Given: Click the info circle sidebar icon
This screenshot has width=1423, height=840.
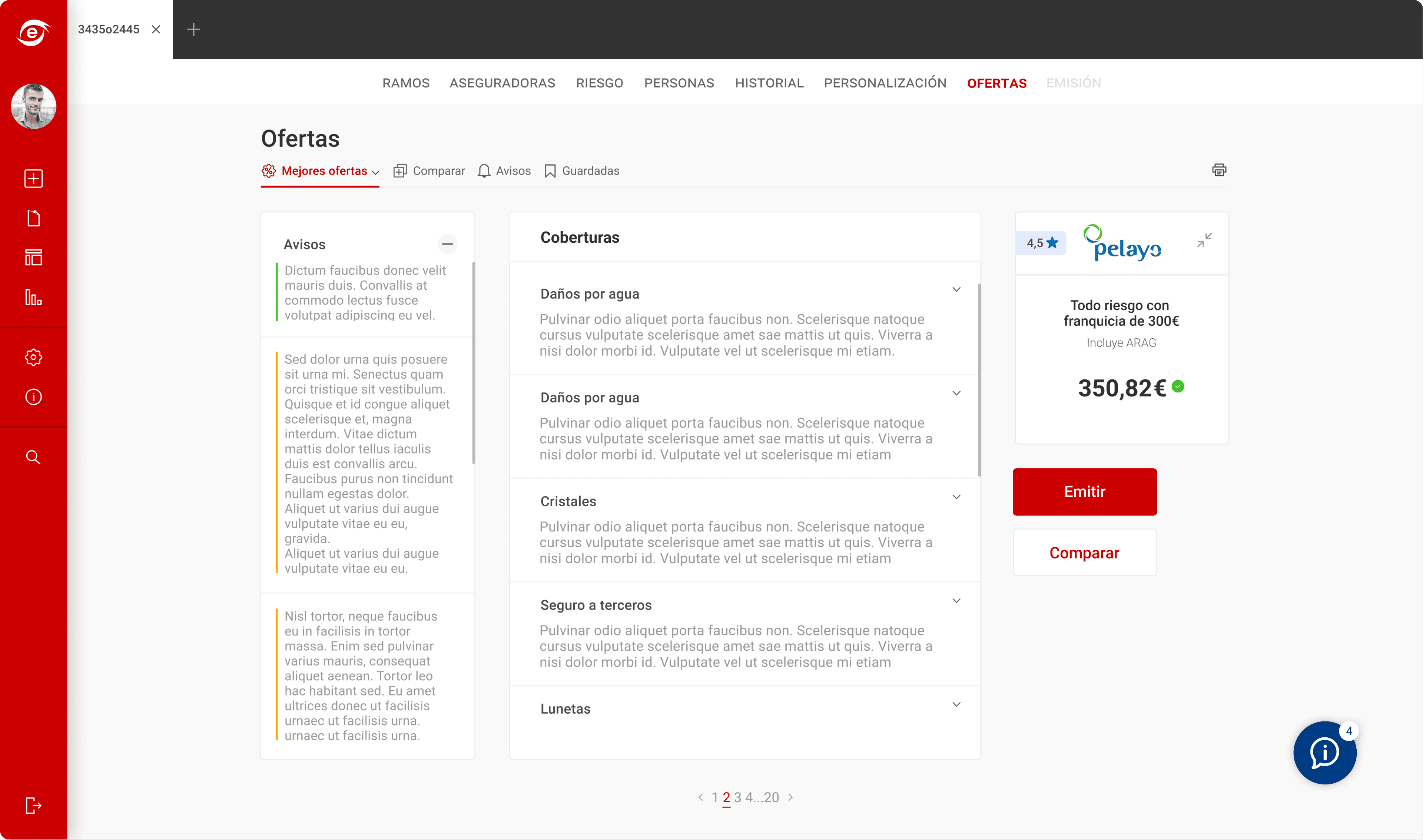Looking at the screenshot, I should [x=33, y=397].
